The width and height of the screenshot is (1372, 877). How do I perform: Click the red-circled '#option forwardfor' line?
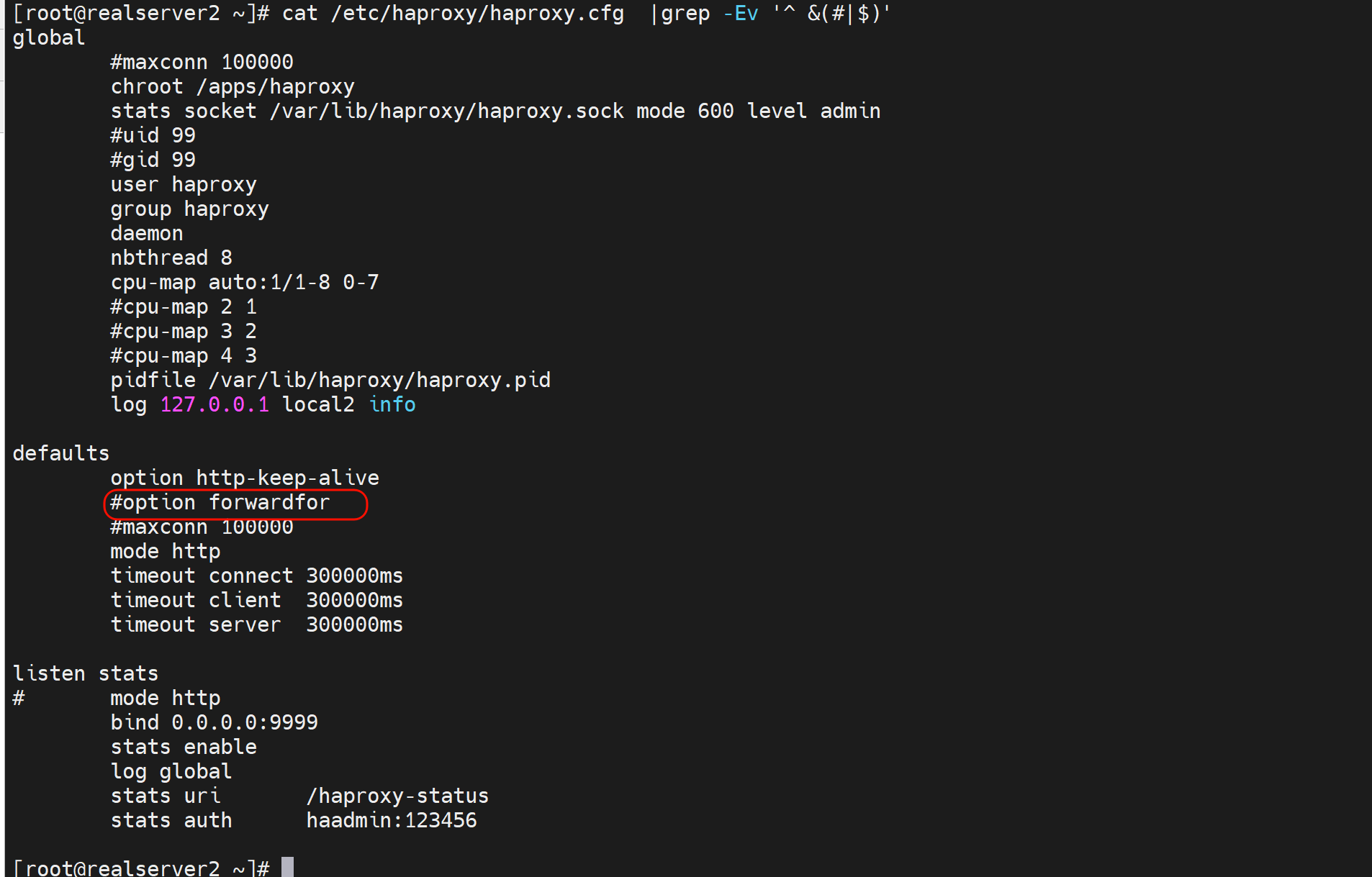click(220, 503)
